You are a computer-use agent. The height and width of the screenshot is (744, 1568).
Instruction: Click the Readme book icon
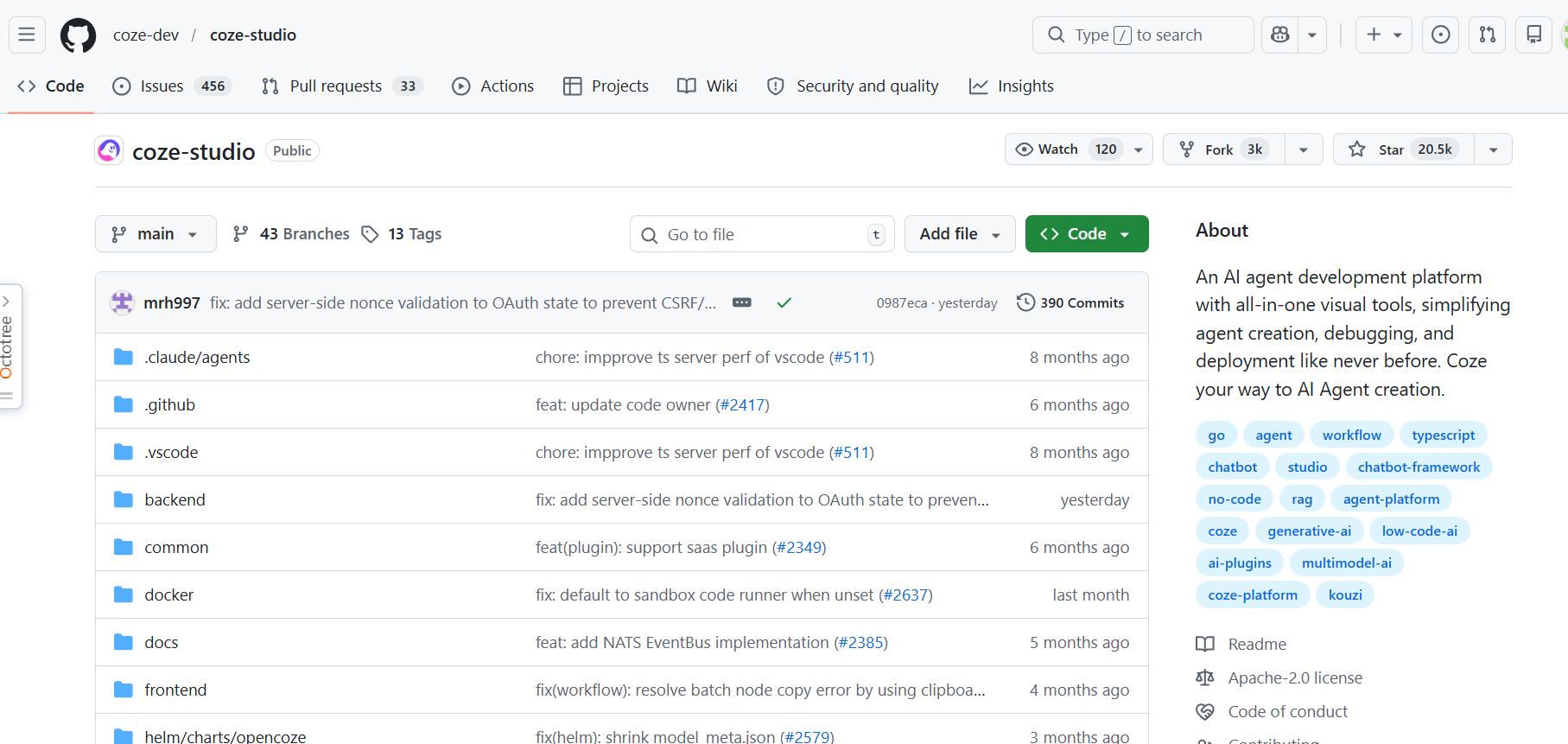[x=1205, y=644]
